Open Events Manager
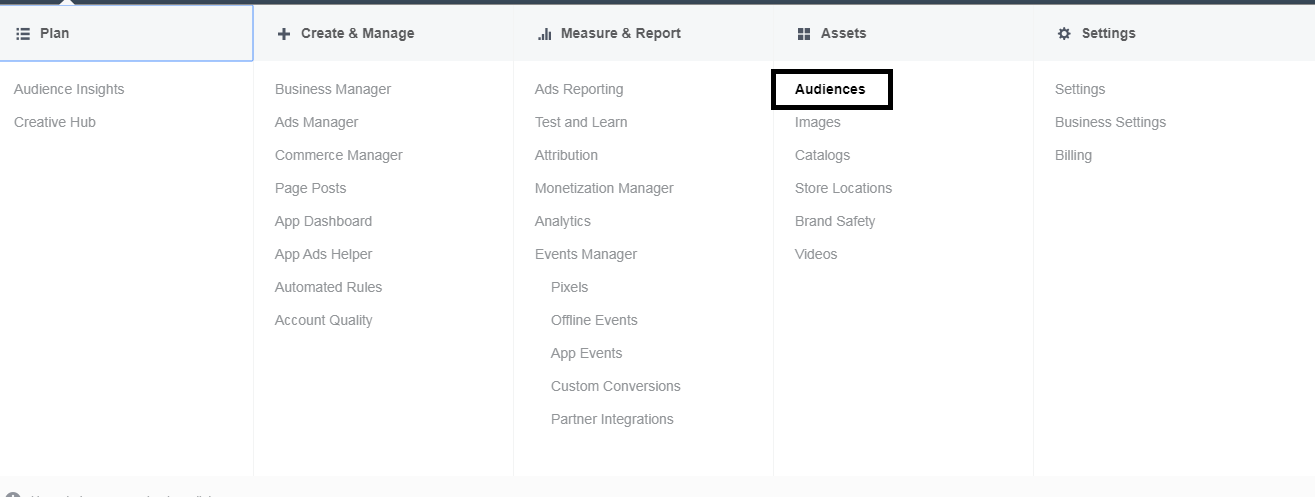Screen dimensions: 1315x497 (586, 254)
